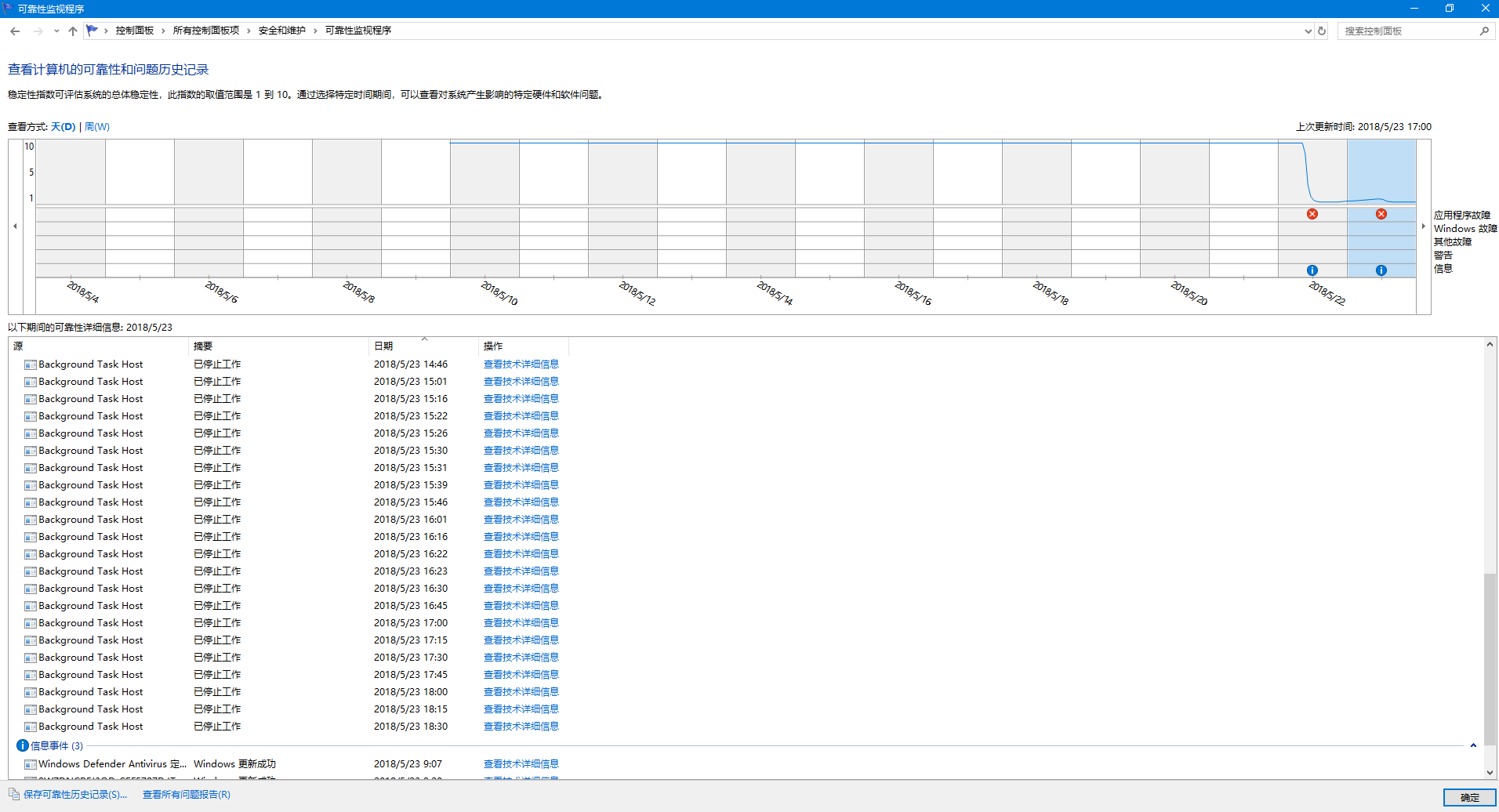Click the blue information icon for 2018/5/22

[x=1312, y=270]
